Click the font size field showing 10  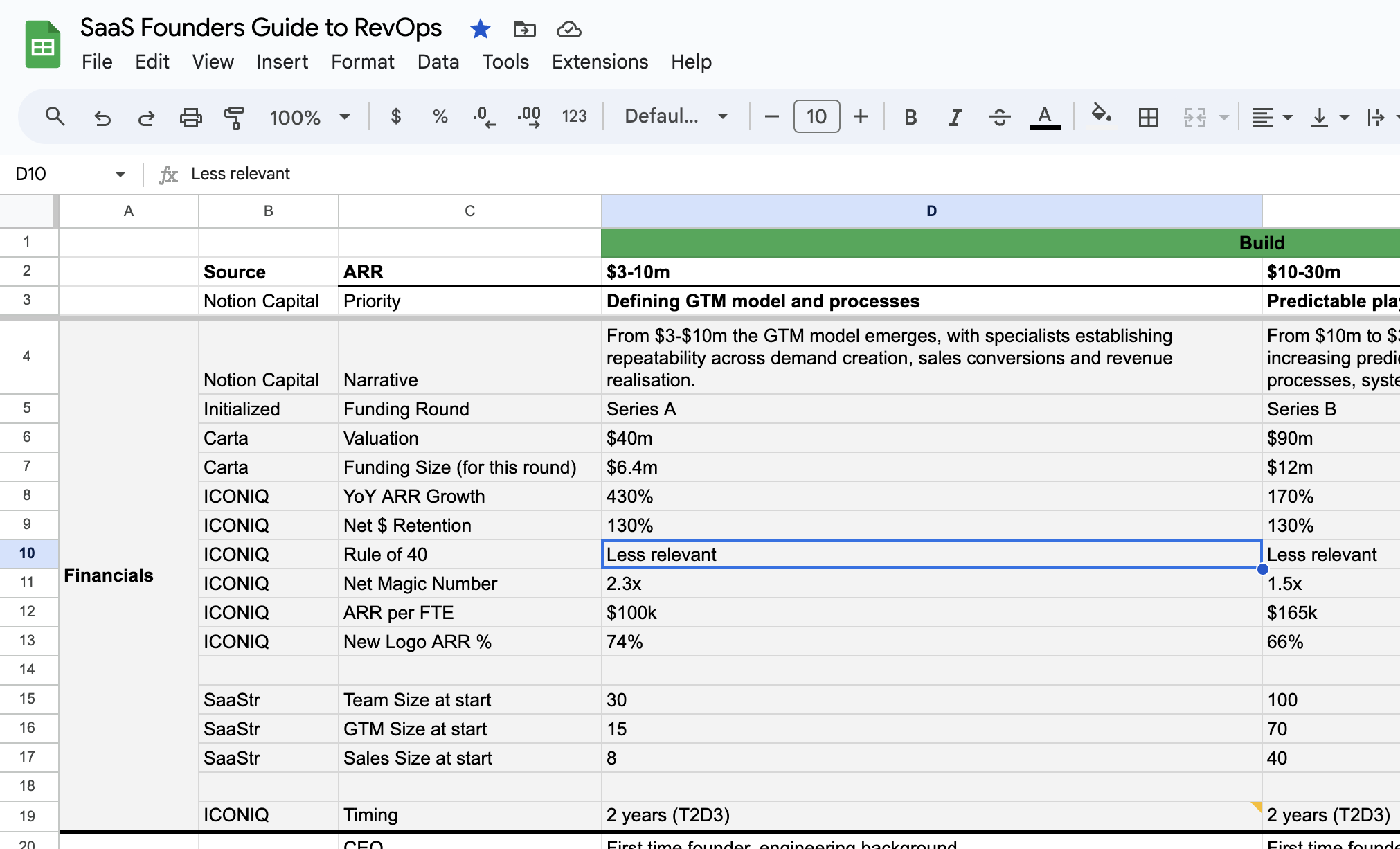tap(816, 116)
